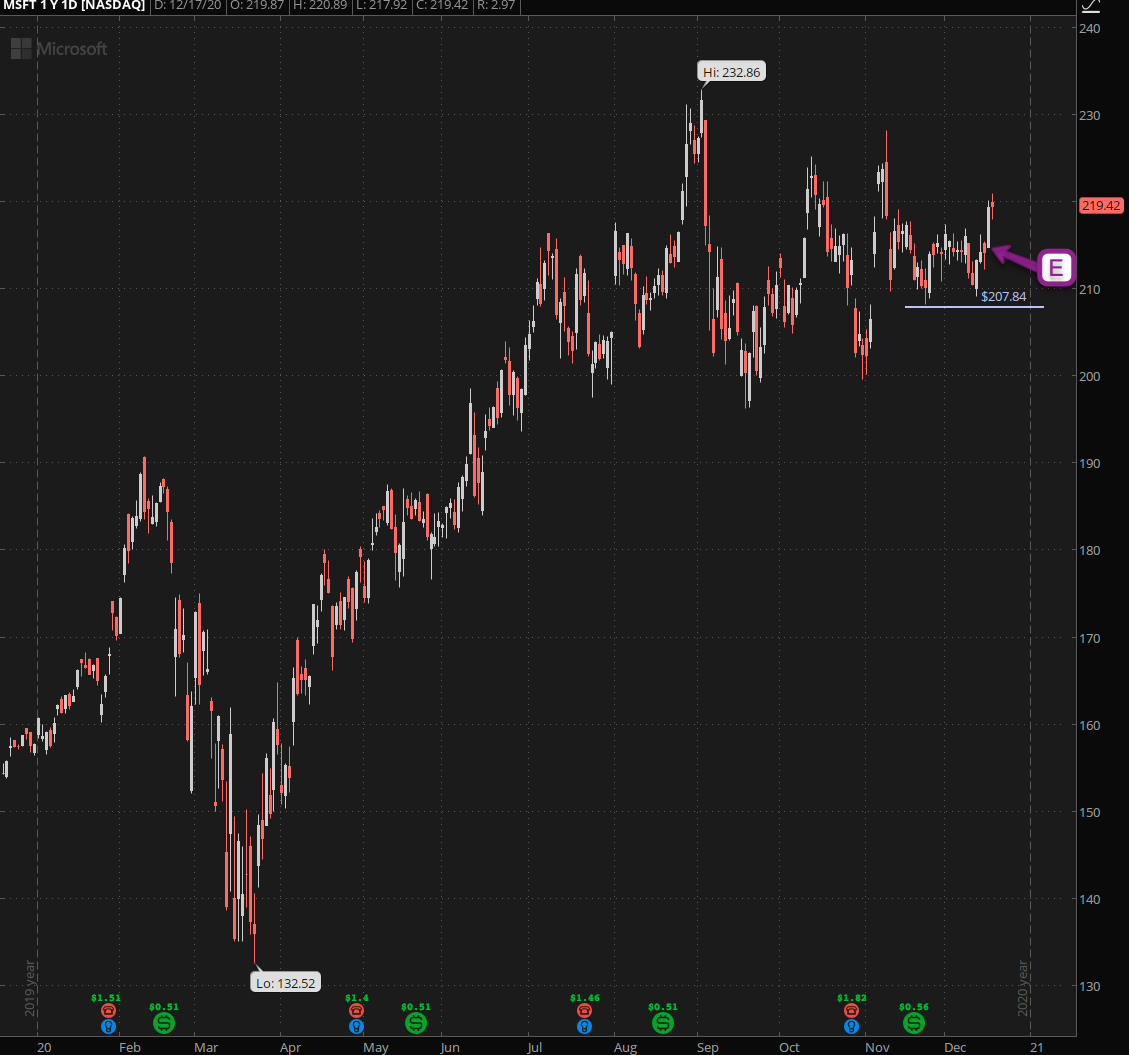Click the Jul label on time axis
The width and height of the screenshot is (1129, 1055).
[x=534, y=1047]
